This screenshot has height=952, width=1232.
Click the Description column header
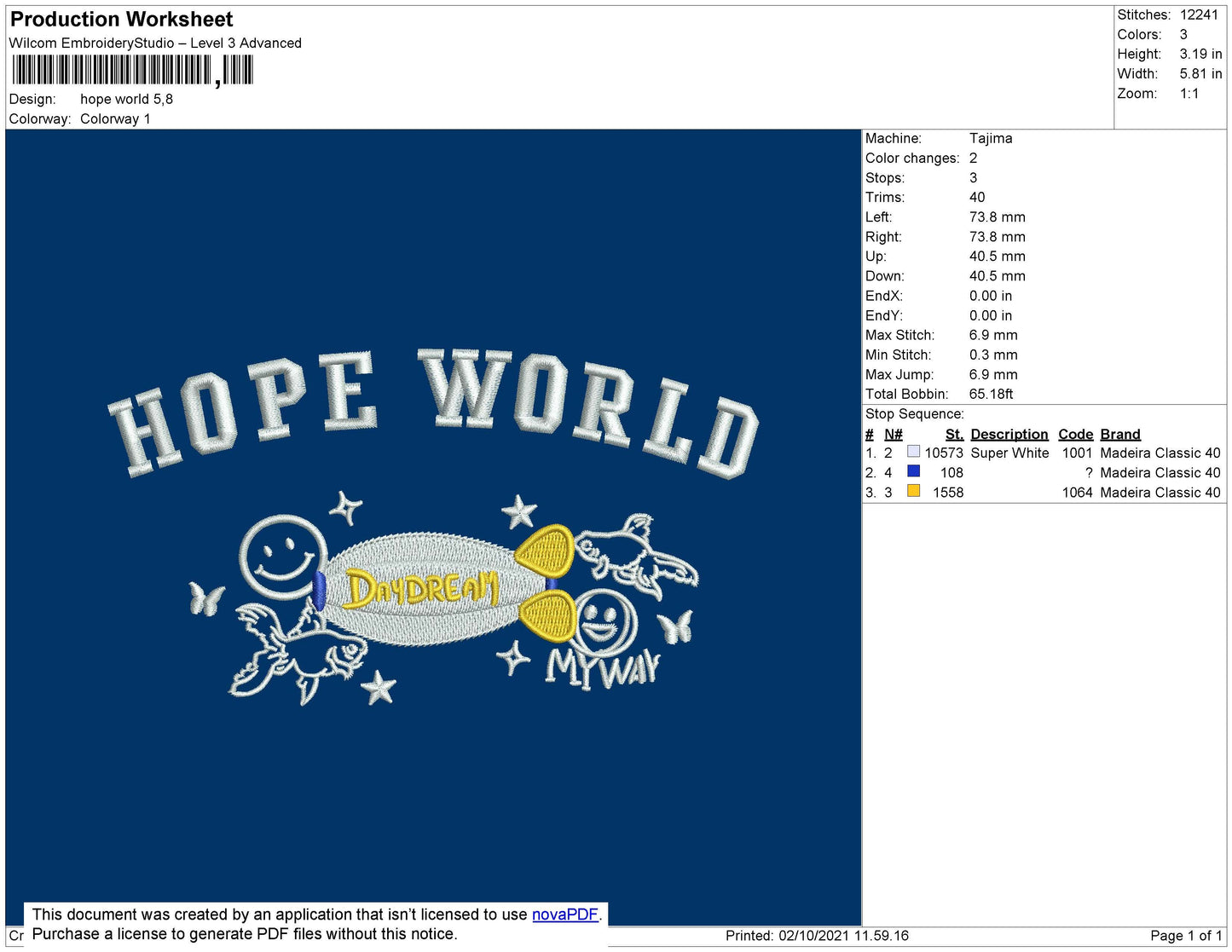click(1009, 434)
